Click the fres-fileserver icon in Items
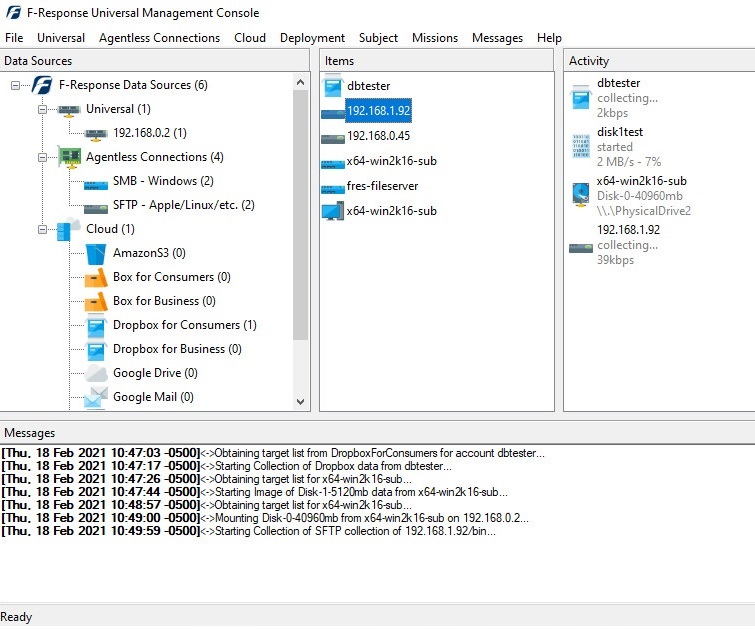755x629 pixels. [333, 189]
